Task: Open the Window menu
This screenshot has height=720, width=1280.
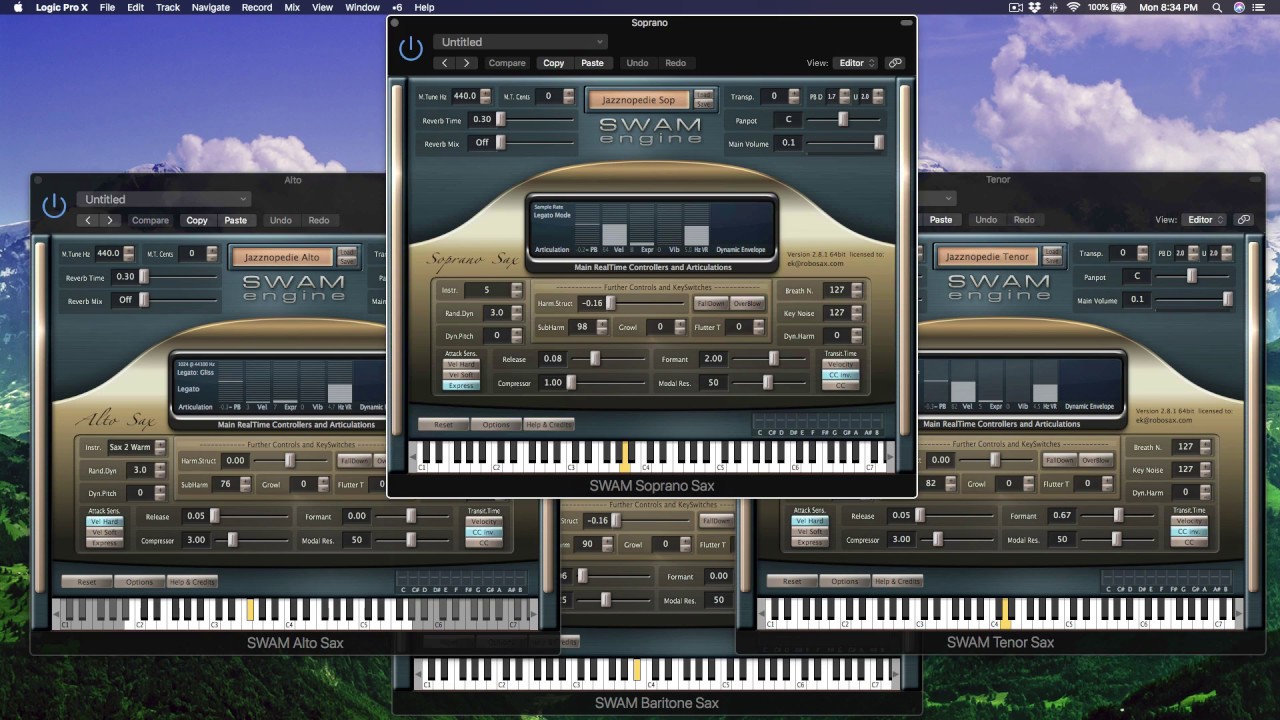Action: point(363,7)
